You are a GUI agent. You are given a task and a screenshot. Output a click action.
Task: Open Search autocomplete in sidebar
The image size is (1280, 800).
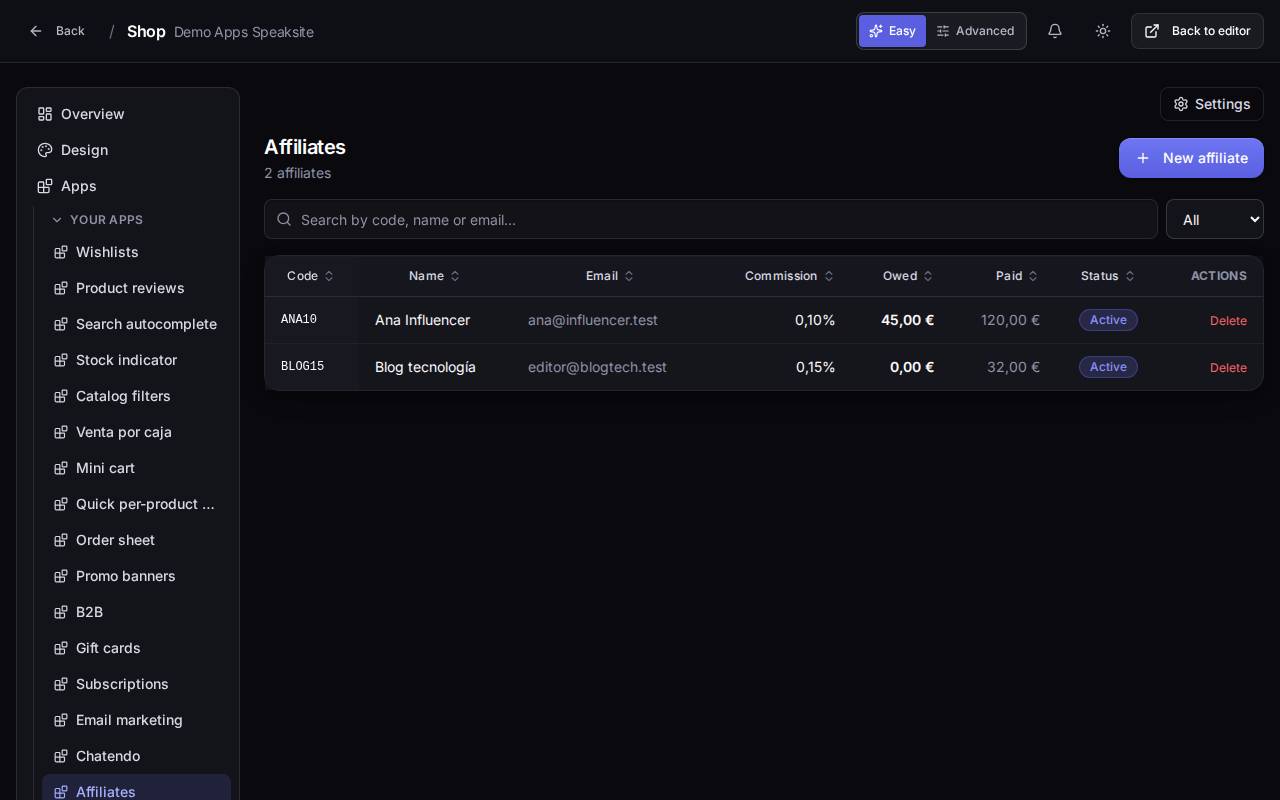tap(136, 324)
